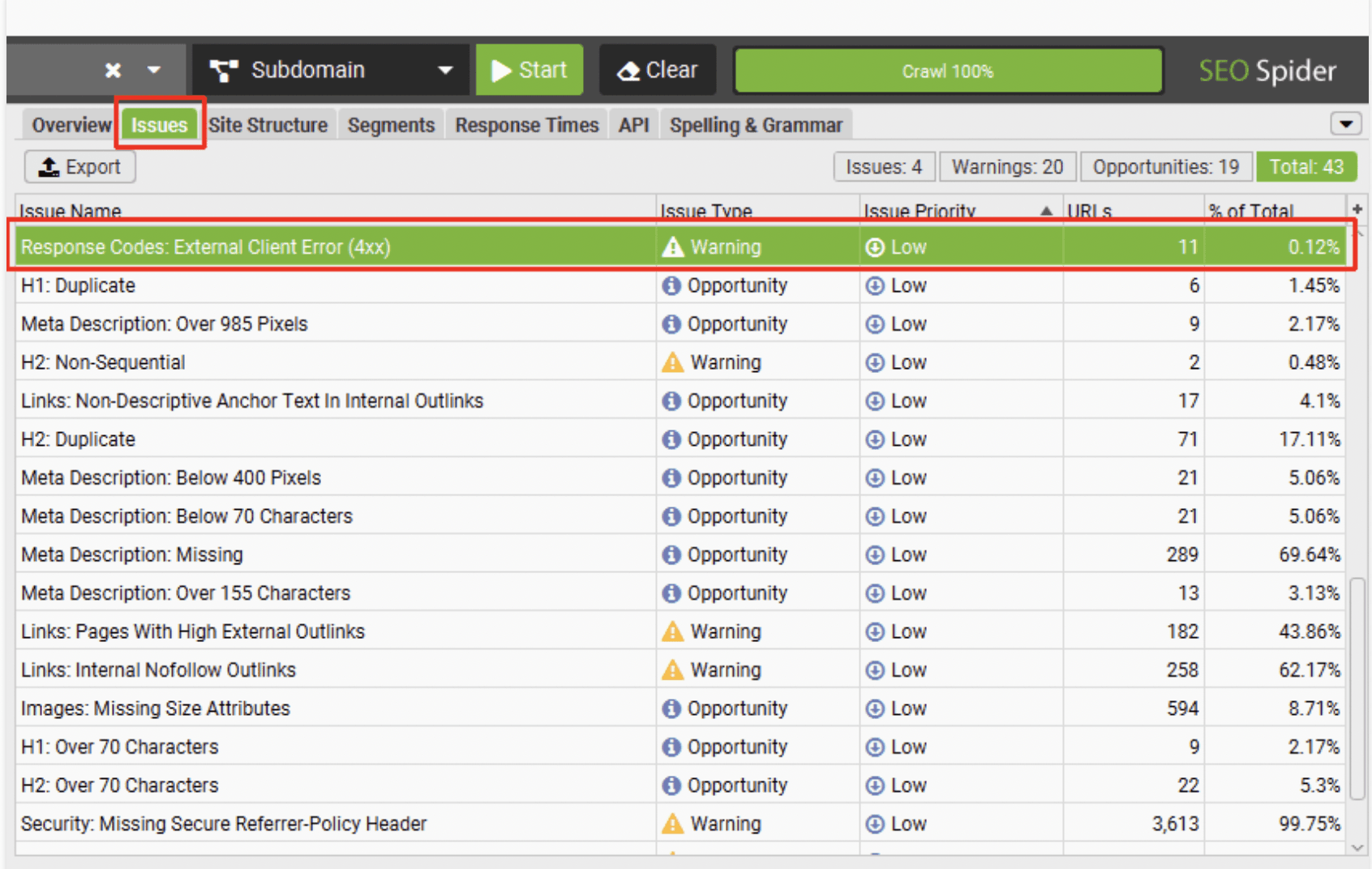The height and width of the screenshot is (869, 1372).
Task: Expand the hidden tabs chevron on the right
Action: click(x=1347, y=124)
